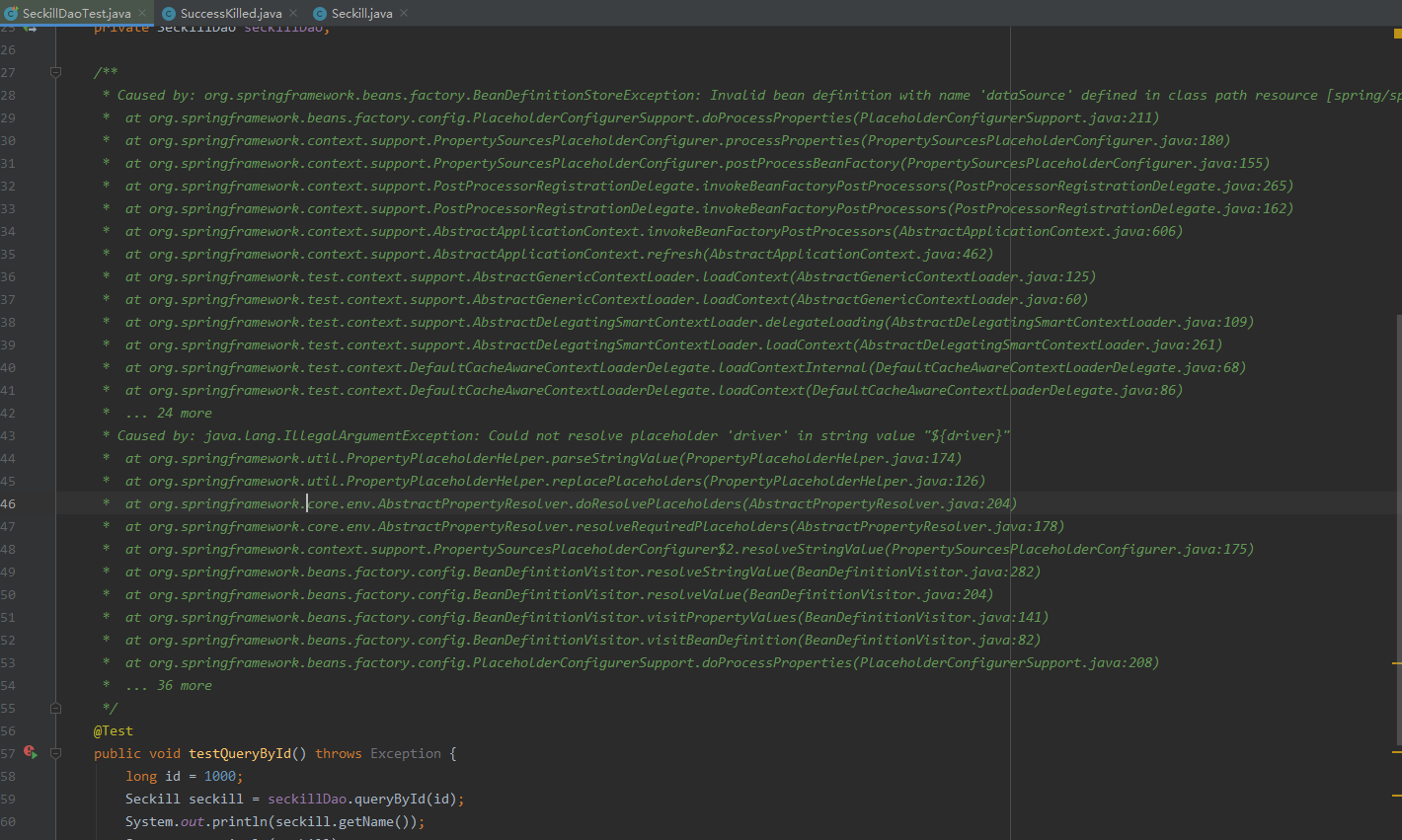Click BeanDefinitionVisitor.visitPropertyValues trace line

[586, 617]
